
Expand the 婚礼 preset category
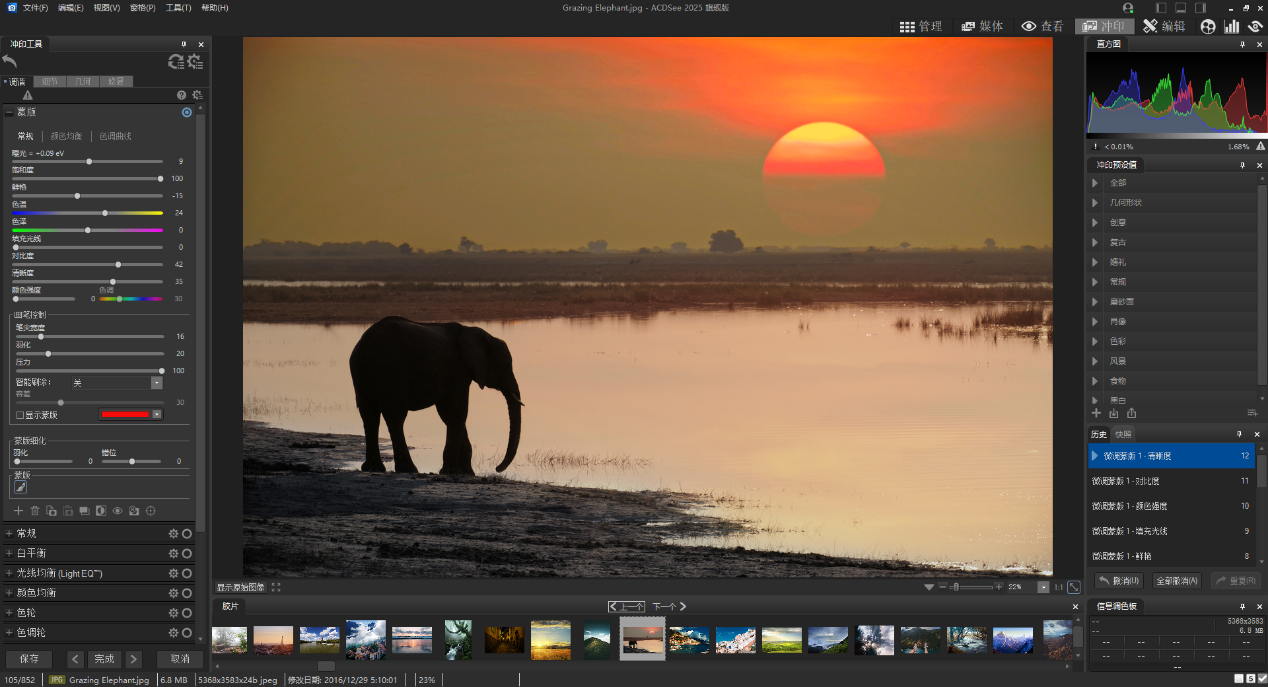pos(1097,262)
